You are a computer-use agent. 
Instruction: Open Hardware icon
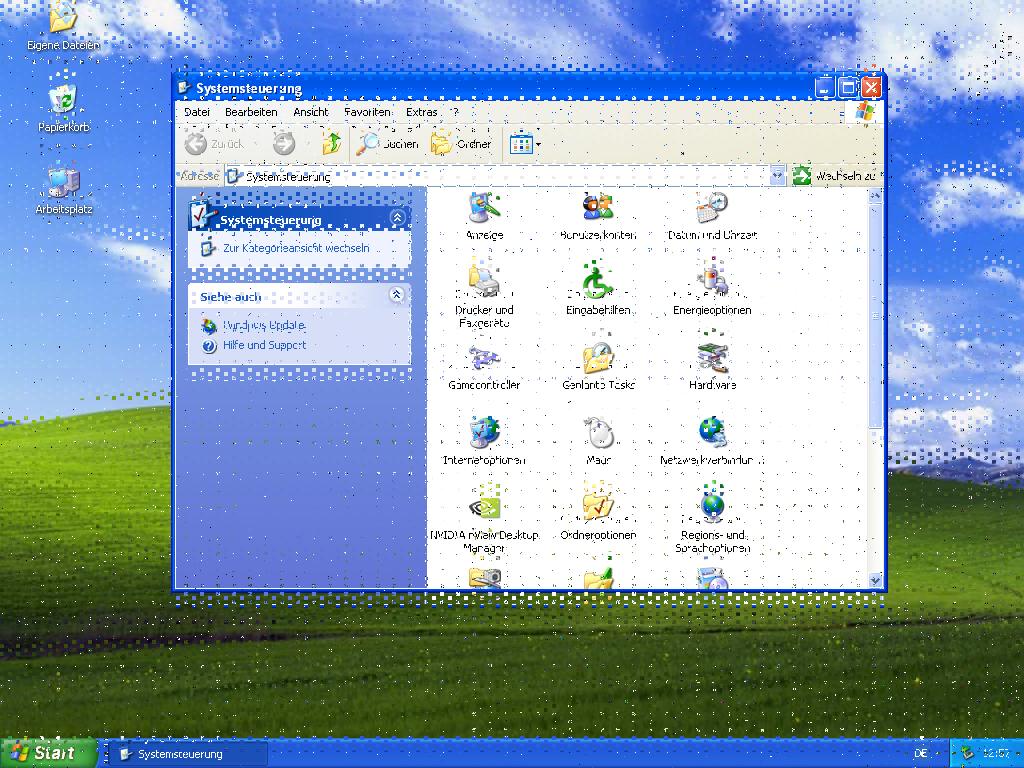pyautogui.click(x=712, y=367)
